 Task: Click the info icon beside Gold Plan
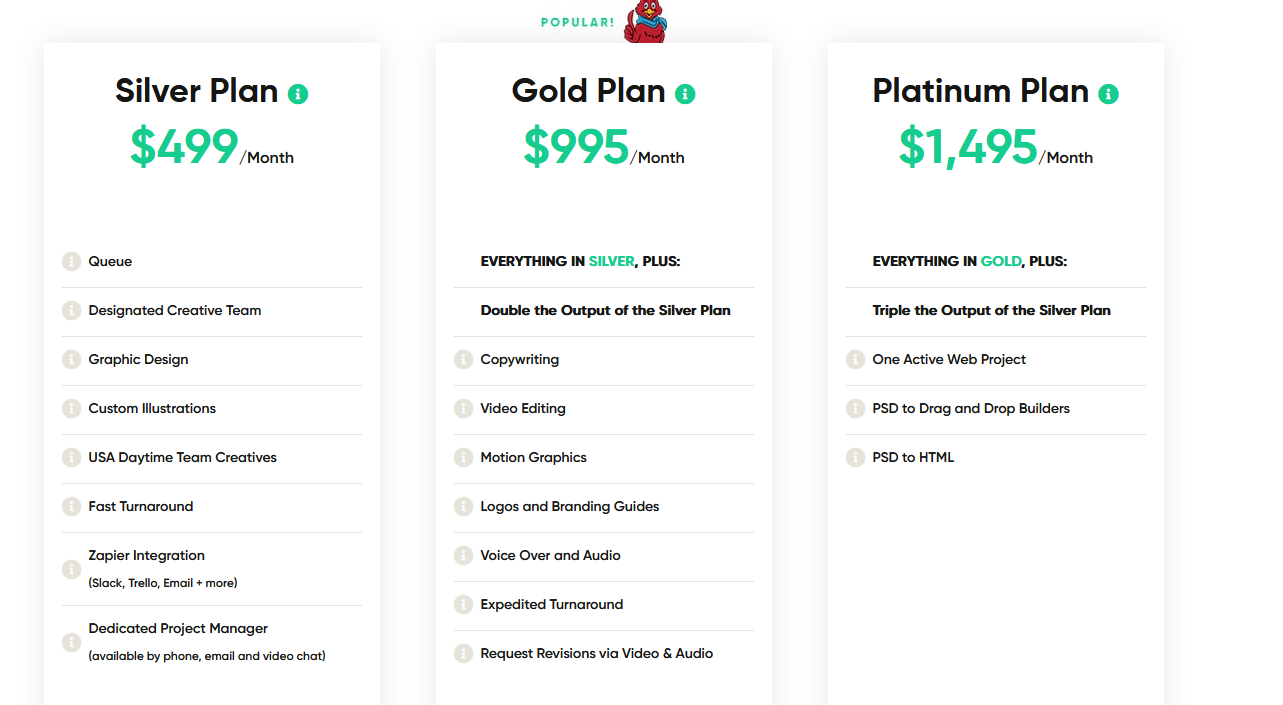click(685, 94)
